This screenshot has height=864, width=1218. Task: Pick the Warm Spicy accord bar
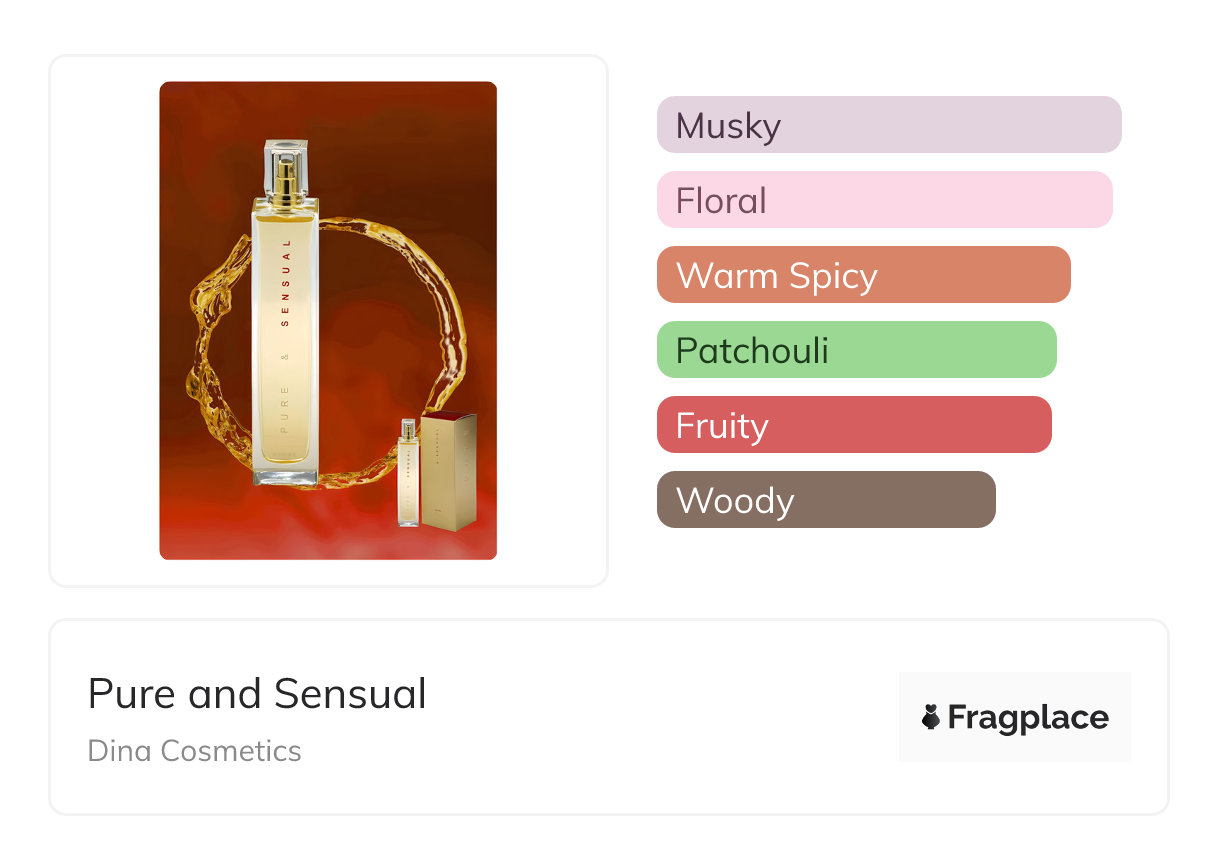pyautogui.click(x=864, y=275)
